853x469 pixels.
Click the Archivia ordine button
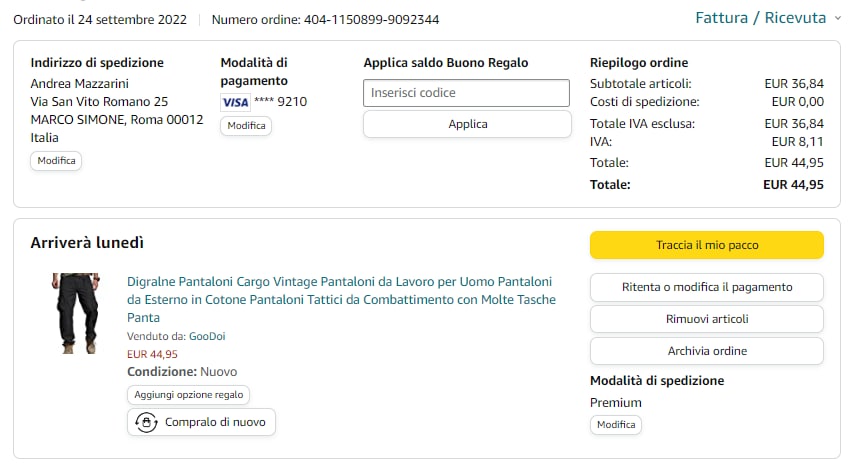click(707, 351)
